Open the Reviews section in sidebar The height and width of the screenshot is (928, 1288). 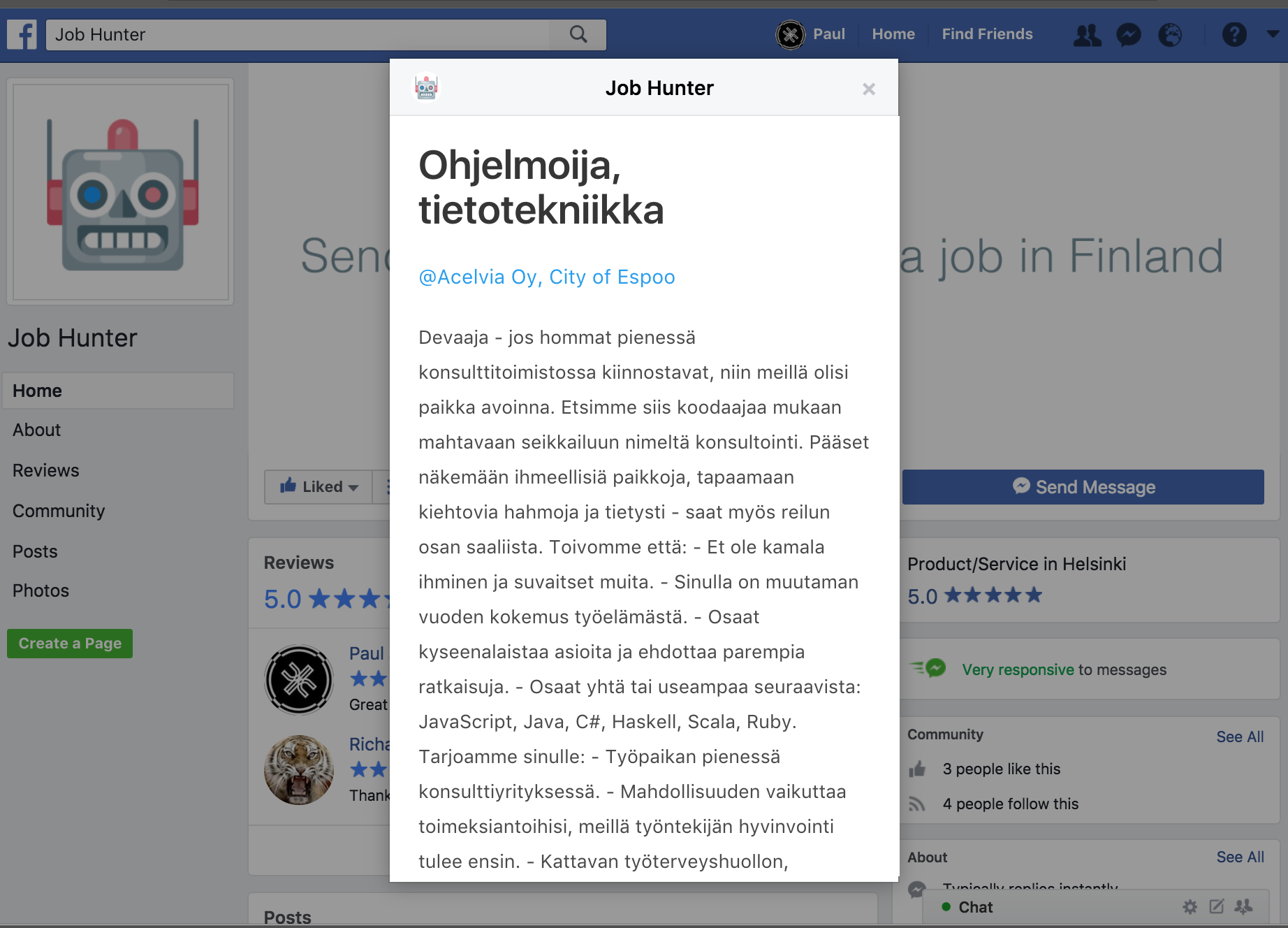(x=46, y=470)
